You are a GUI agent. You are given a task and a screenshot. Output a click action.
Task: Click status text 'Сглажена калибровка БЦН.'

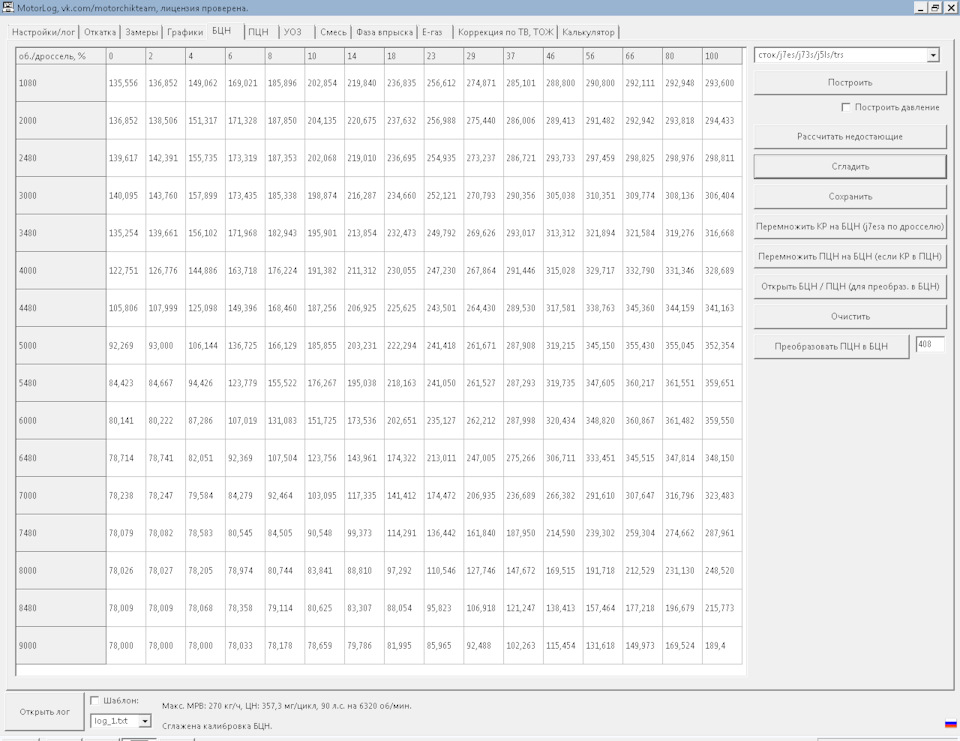tap(217, 726)
